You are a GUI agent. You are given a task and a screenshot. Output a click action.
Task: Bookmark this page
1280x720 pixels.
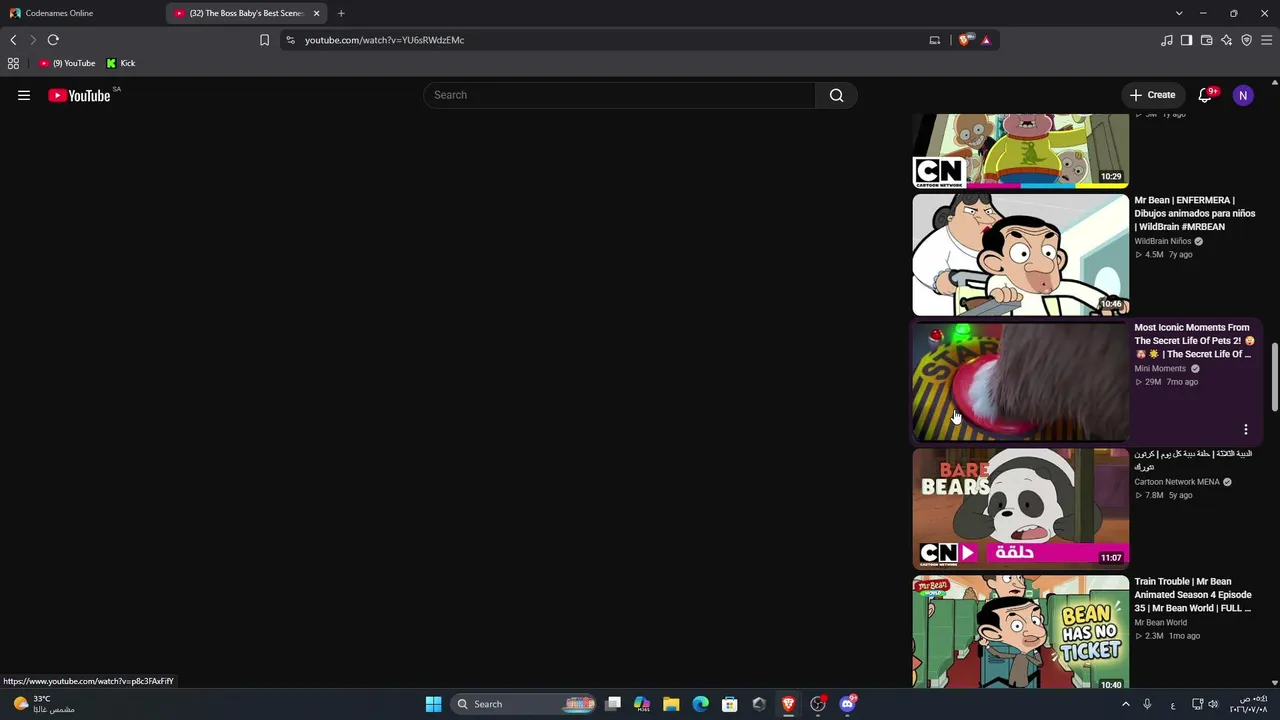tap(264, 40)
